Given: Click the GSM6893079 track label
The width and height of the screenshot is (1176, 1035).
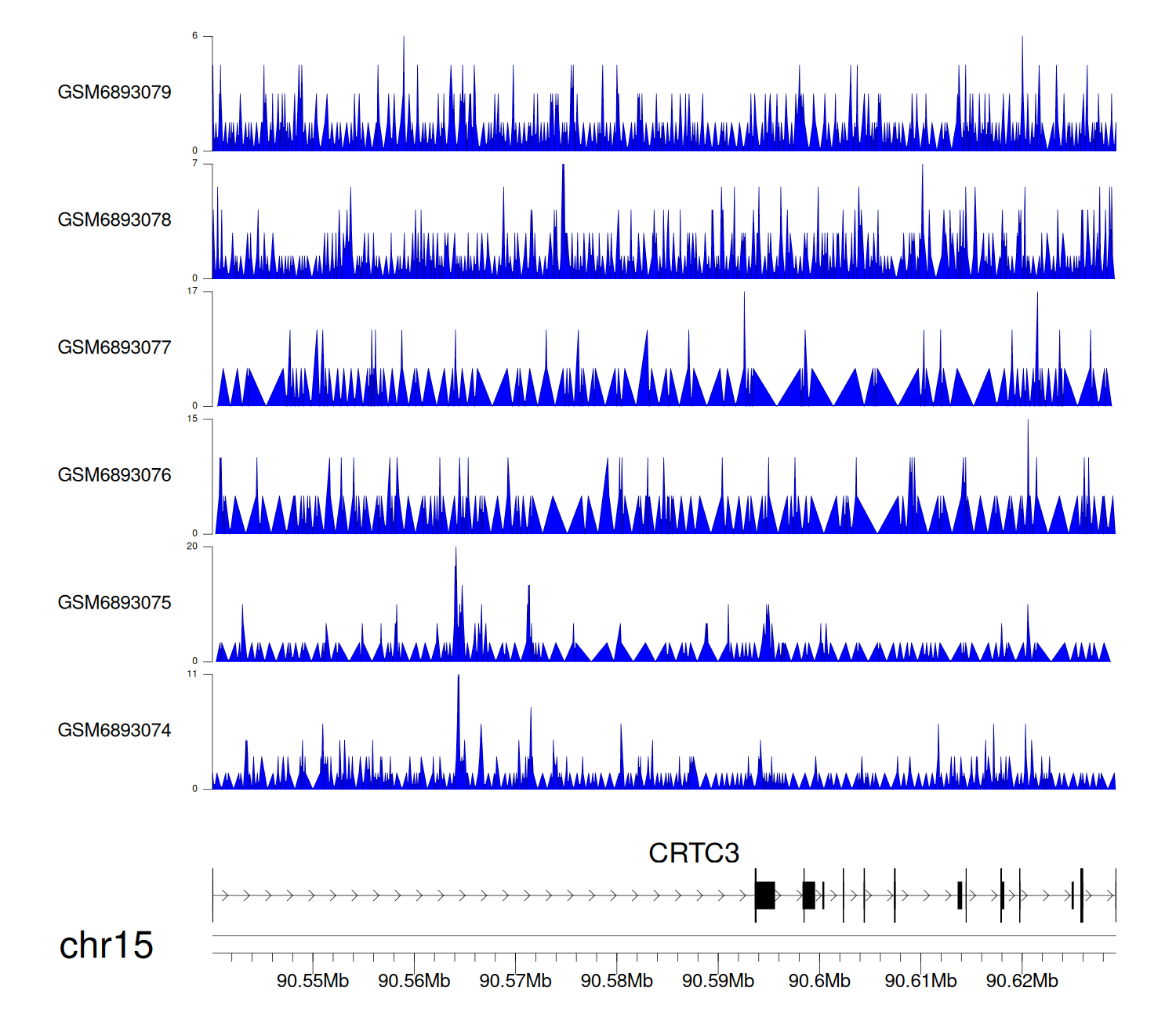Looking at the screenshot, I should tap(114, 93).
